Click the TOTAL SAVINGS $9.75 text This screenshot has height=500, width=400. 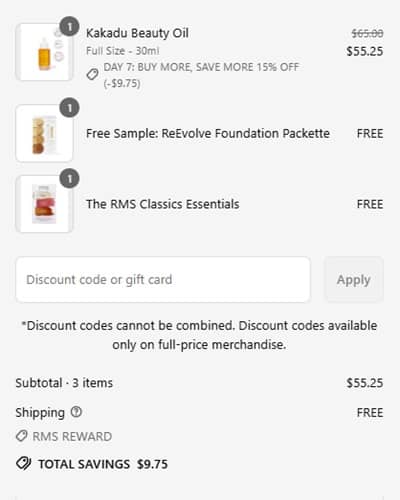(103, 464)
